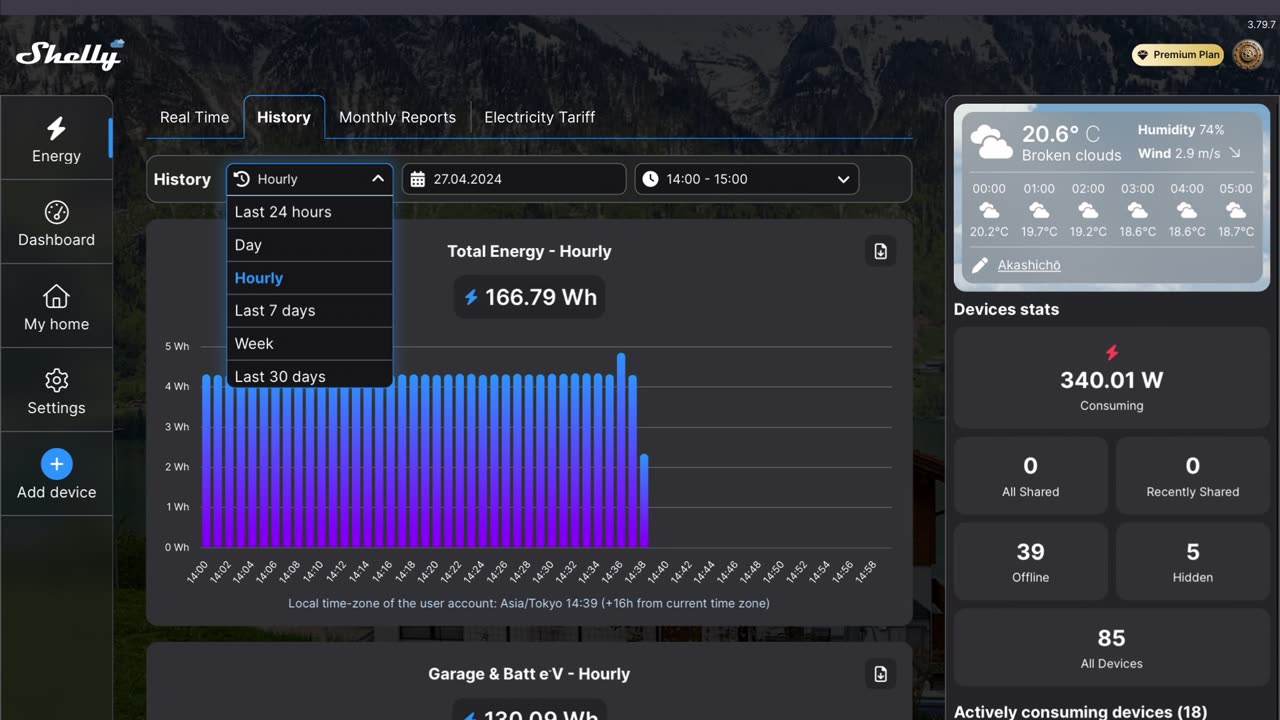Open the All Shared devices card

(x=1031, y=476)
